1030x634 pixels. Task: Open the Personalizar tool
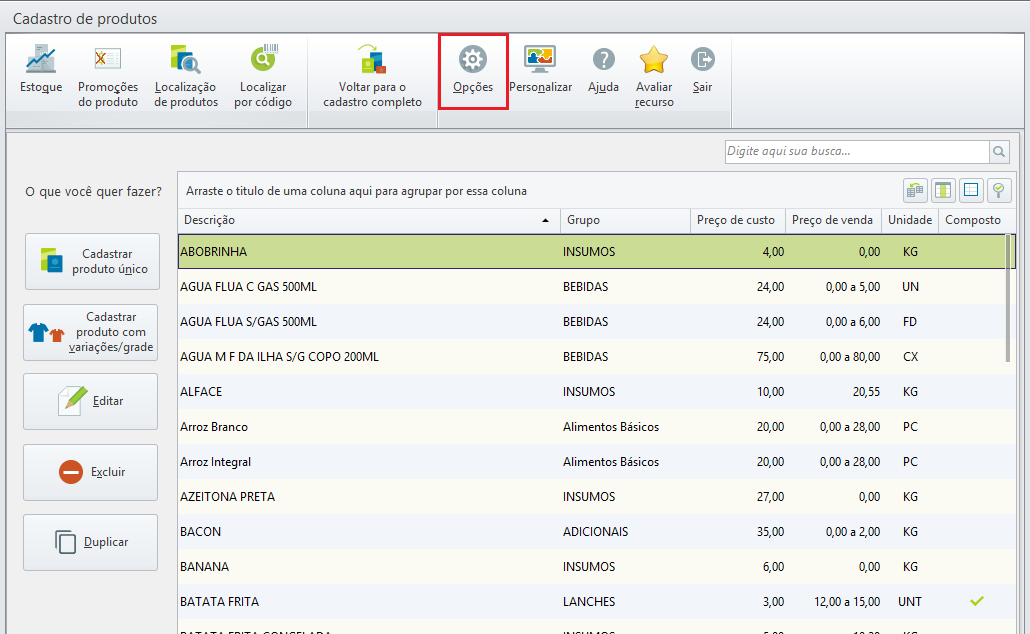540,70
